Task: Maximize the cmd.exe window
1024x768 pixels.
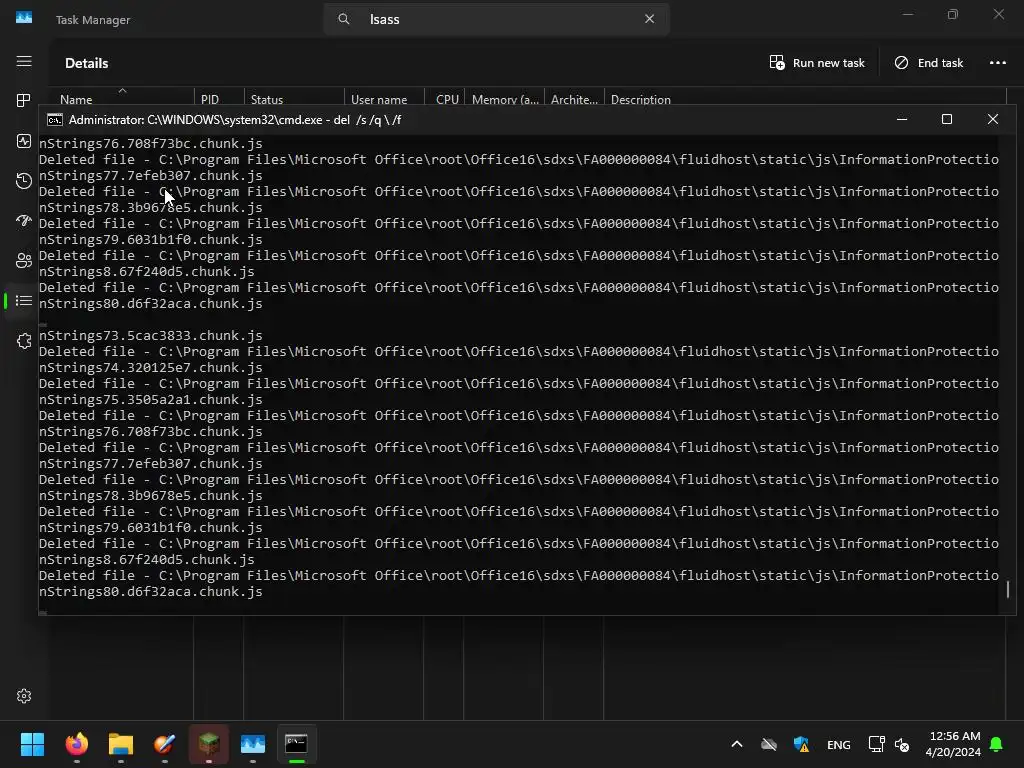Action: click(x=947, y=120)
